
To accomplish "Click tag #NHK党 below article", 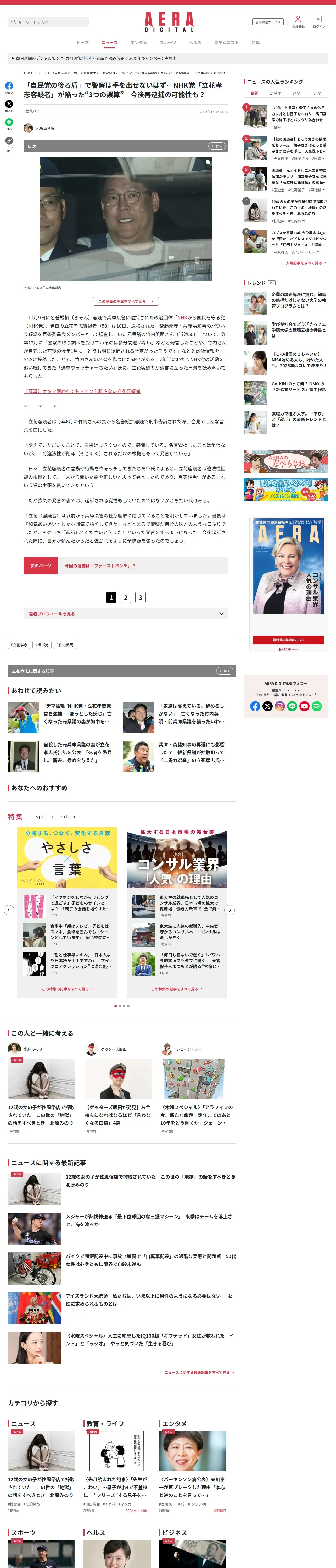I will coord(42,645).
